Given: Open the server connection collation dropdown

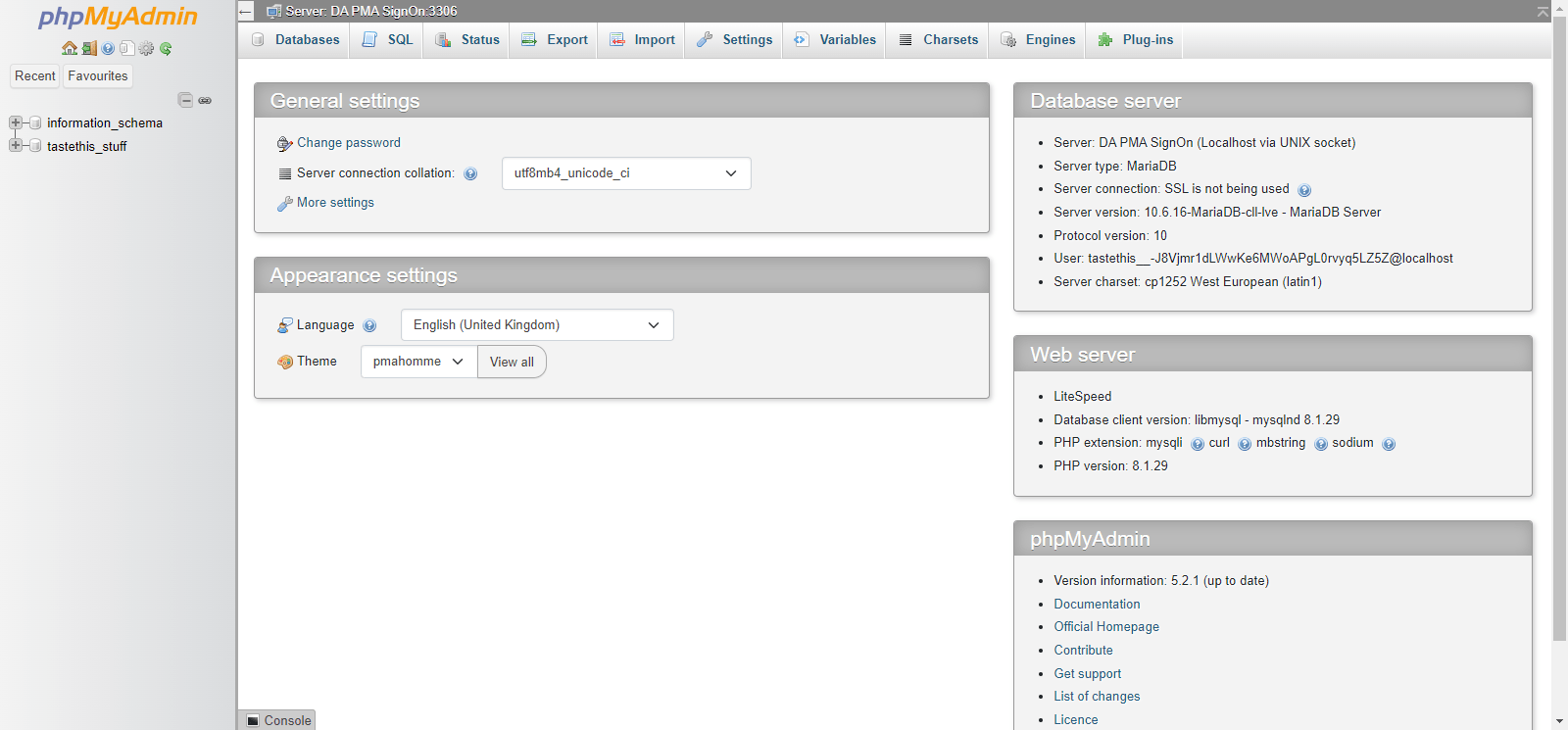Looking at the screenshot, I should (626, 173).
